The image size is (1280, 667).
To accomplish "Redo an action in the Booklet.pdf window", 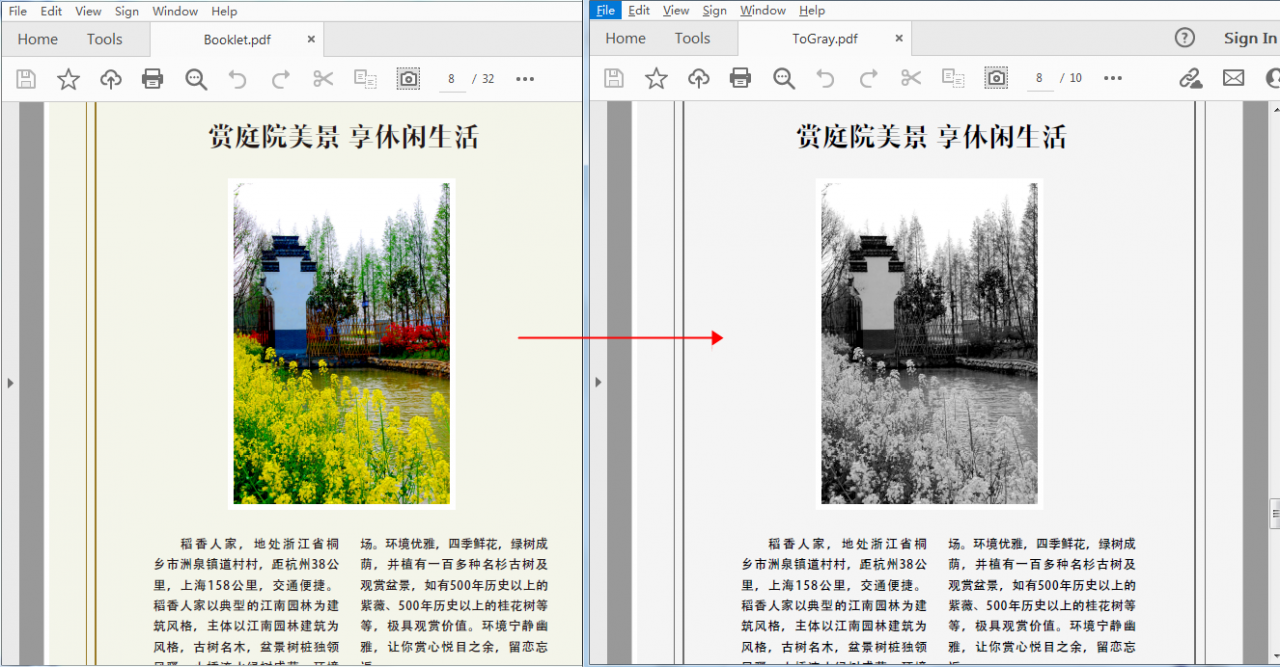I will [281, 77].
